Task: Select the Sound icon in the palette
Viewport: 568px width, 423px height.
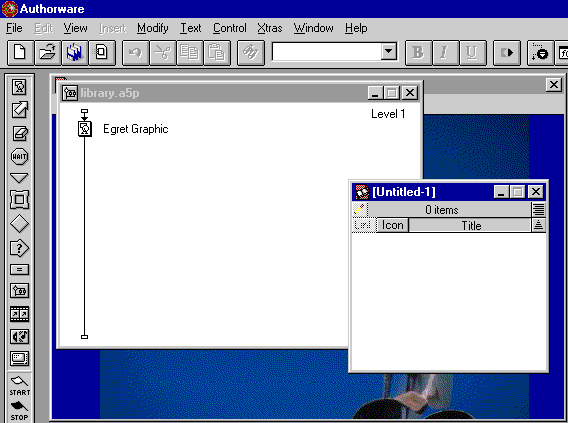Action: click(x=19, y=336)
